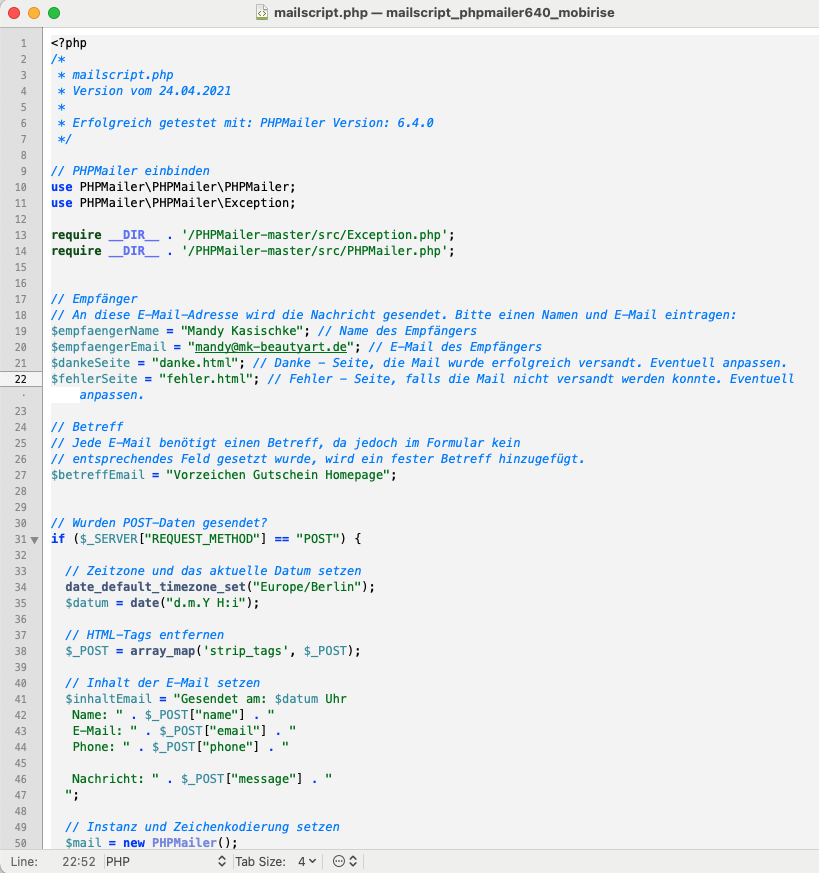Click the "Line:" label in status bar

coord(25,861)
